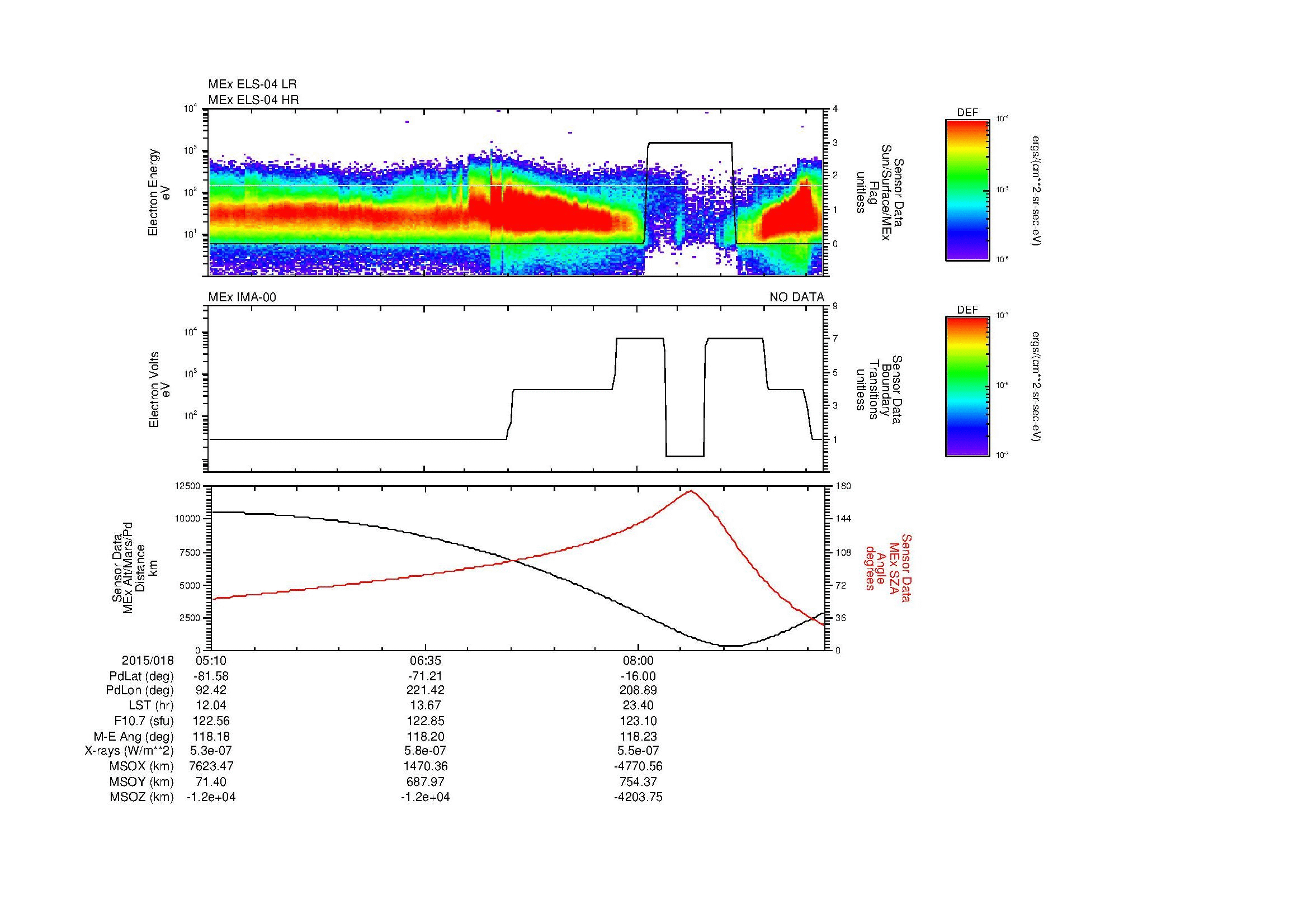Click the MSOY value "71.40"

[x=211, y=781]
